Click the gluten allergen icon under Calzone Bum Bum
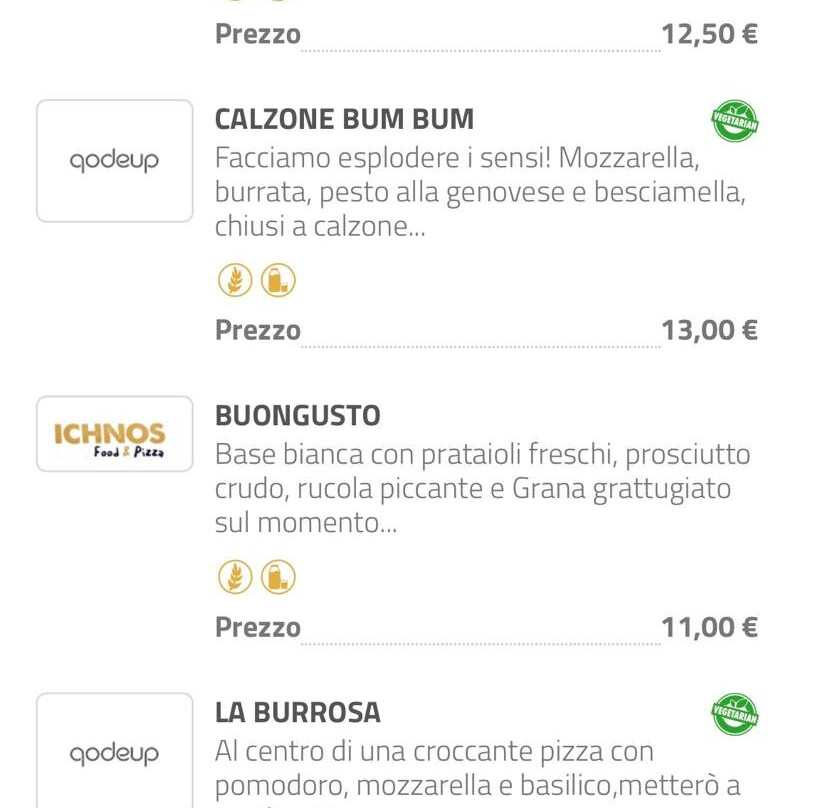The width and height of the screenshot is (833, 808). (x=235, y=281)
